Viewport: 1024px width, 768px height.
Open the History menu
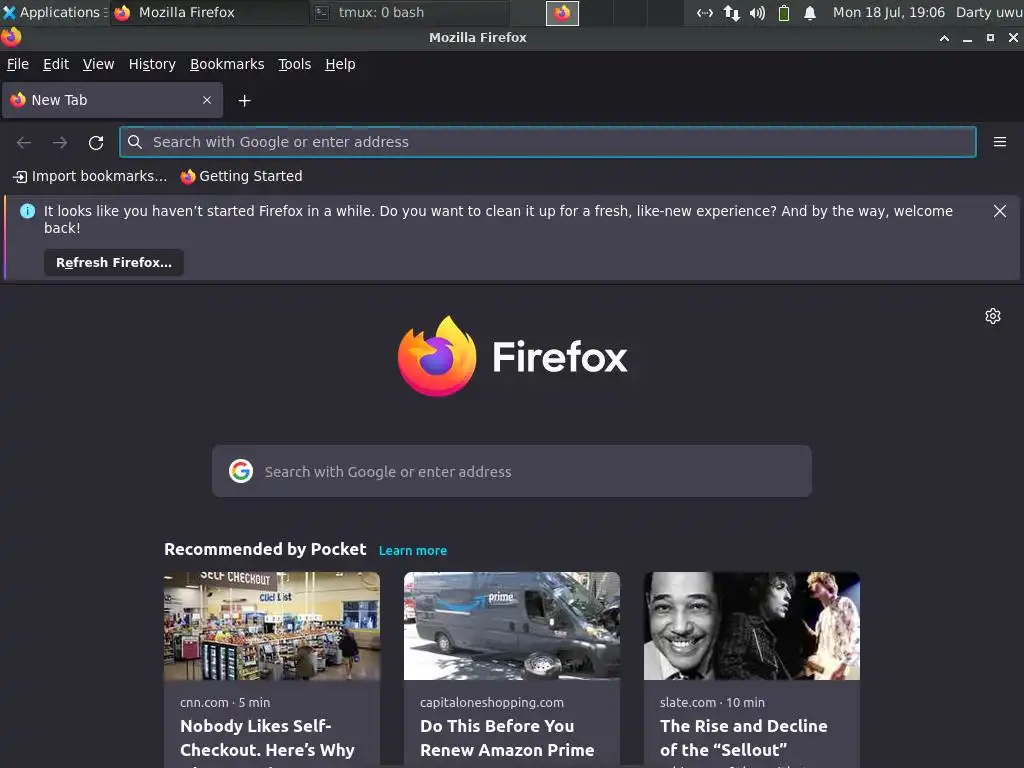click(x=152, y=64)
